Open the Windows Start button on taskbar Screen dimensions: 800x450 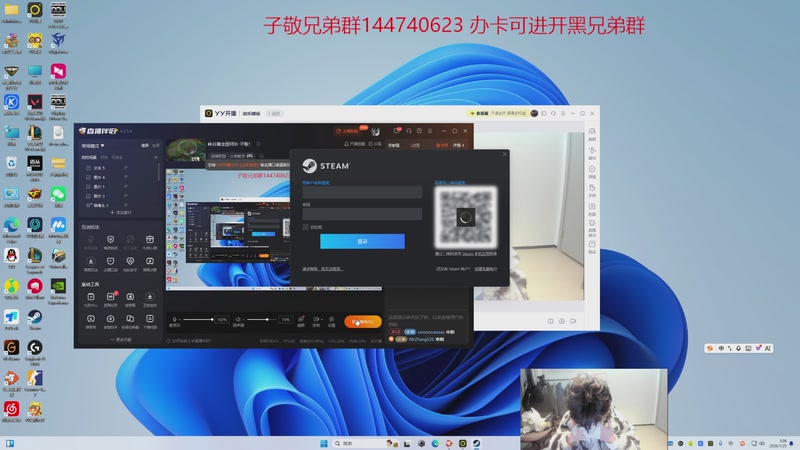click(x=323, y=443)
